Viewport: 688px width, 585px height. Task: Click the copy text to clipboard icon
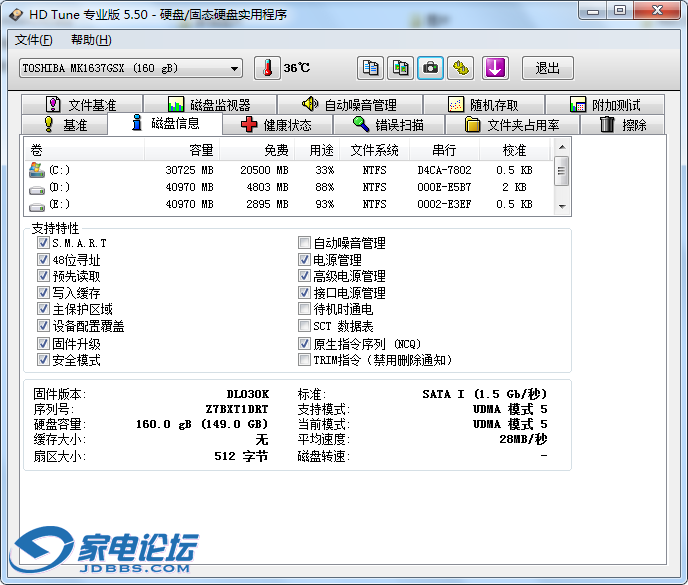(371, 68)
